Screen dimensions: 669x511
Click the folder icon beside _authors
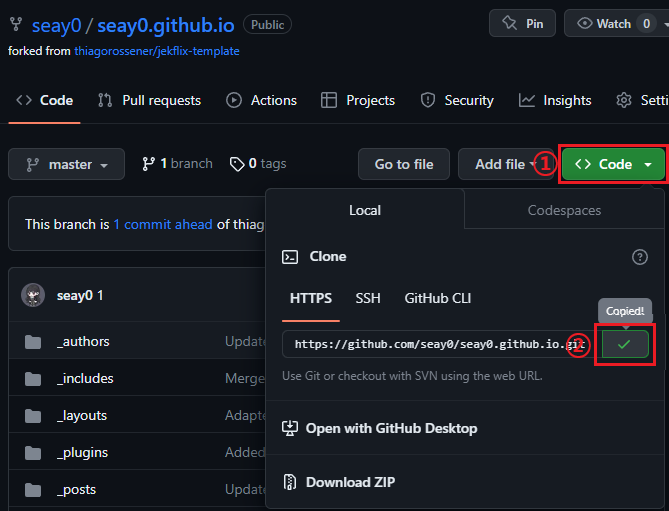33,342
